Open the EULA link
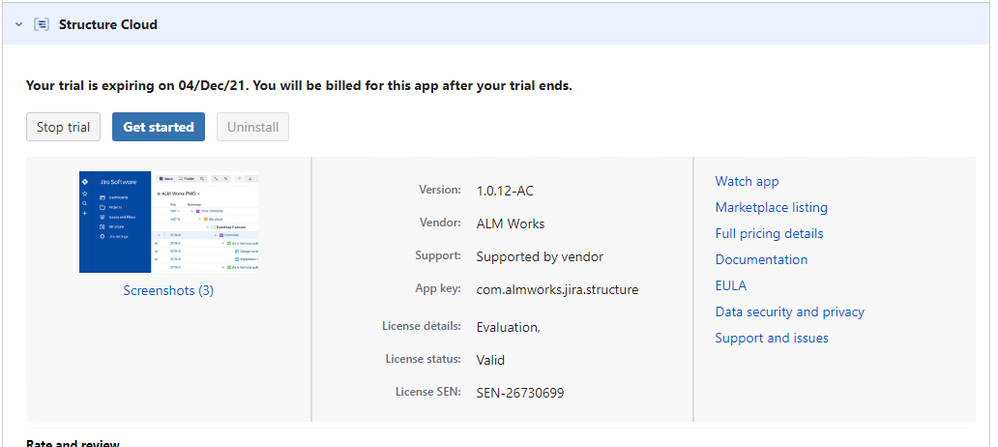 pos(731,286)
